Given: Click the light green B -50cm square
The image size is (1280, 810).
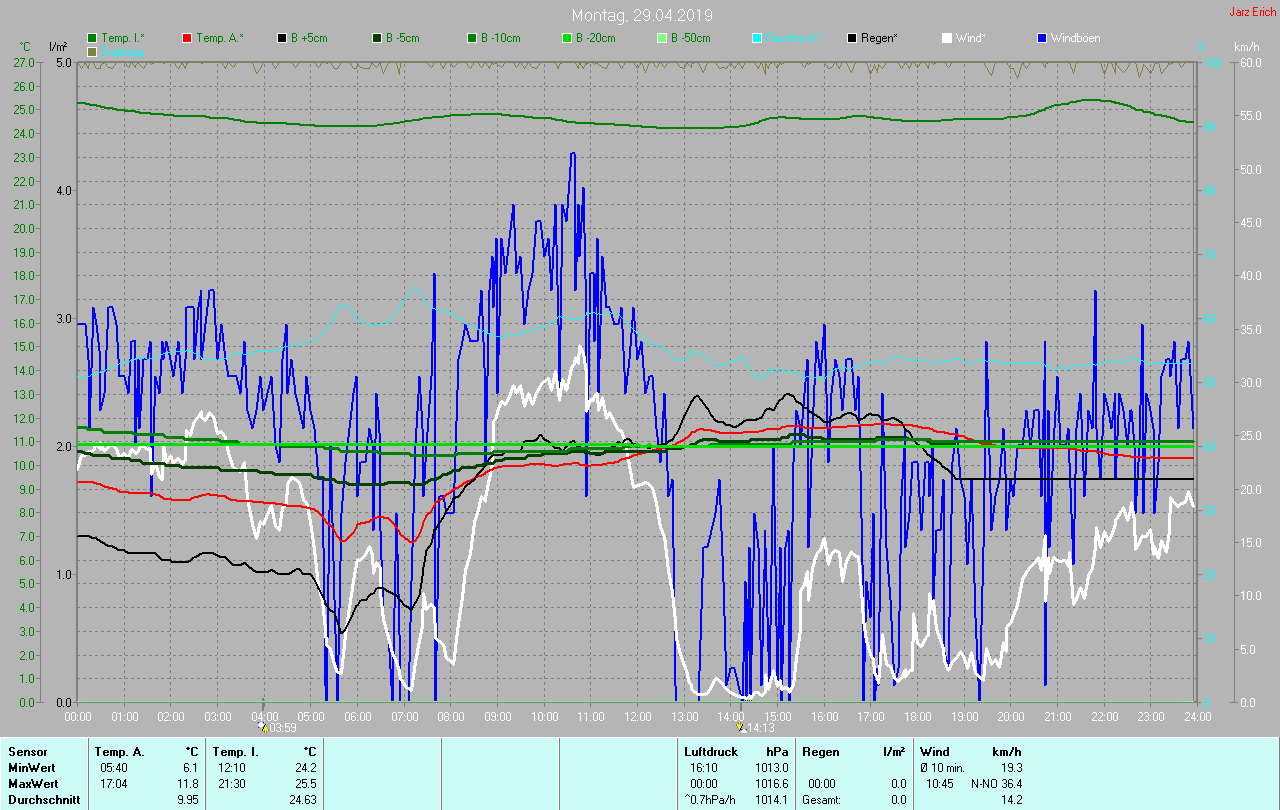Looking at the screenshot, I should point(661,38).
